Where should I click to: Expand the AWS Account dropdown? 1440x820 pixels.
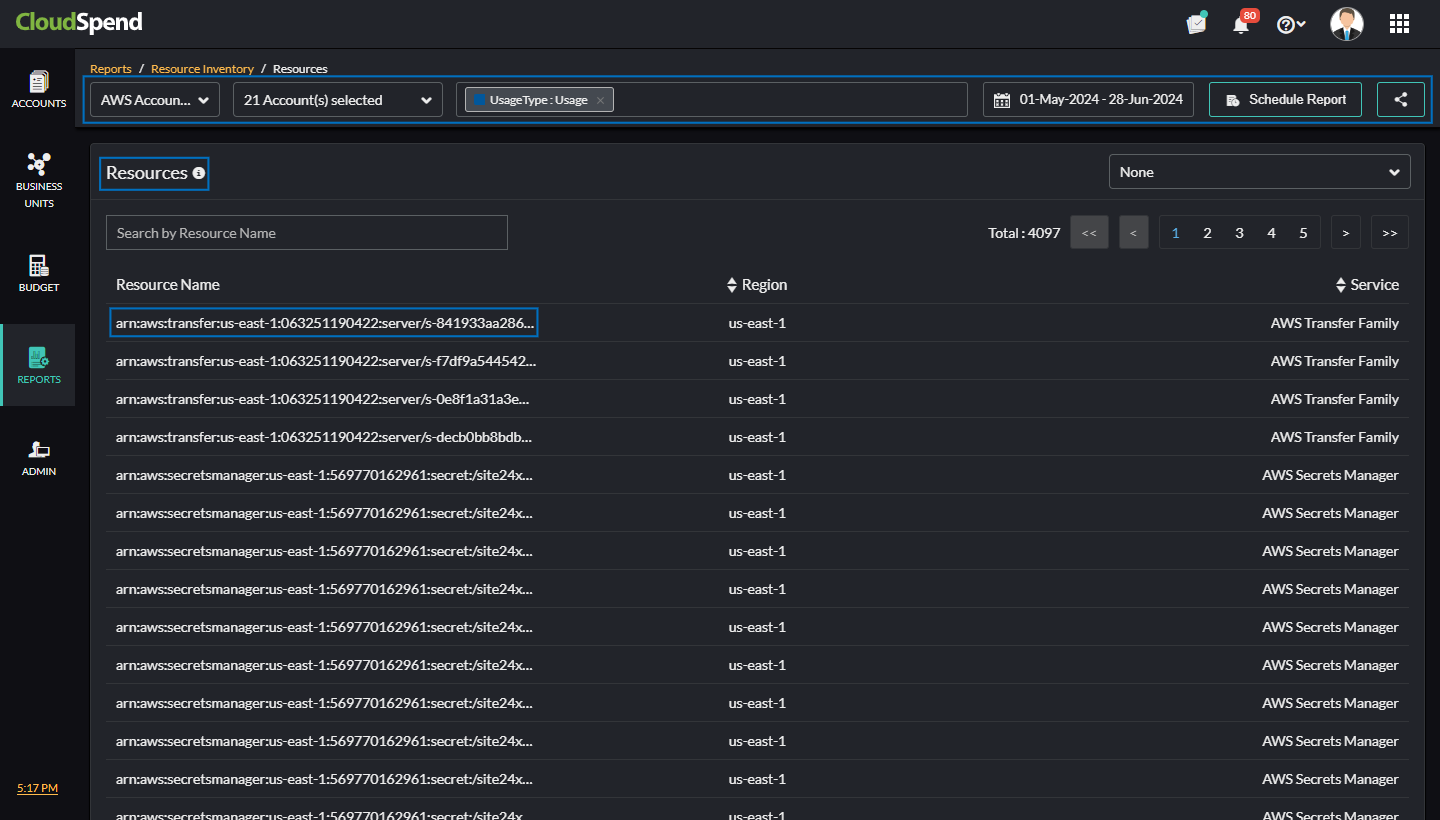155,100
